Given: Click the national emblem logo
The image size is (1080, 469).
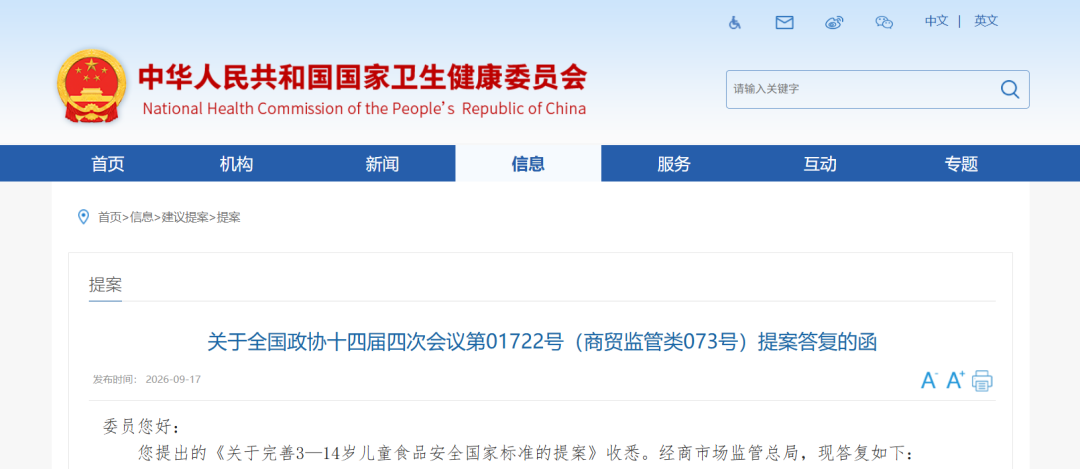Looking at the screenshot, I should [92, 86].
